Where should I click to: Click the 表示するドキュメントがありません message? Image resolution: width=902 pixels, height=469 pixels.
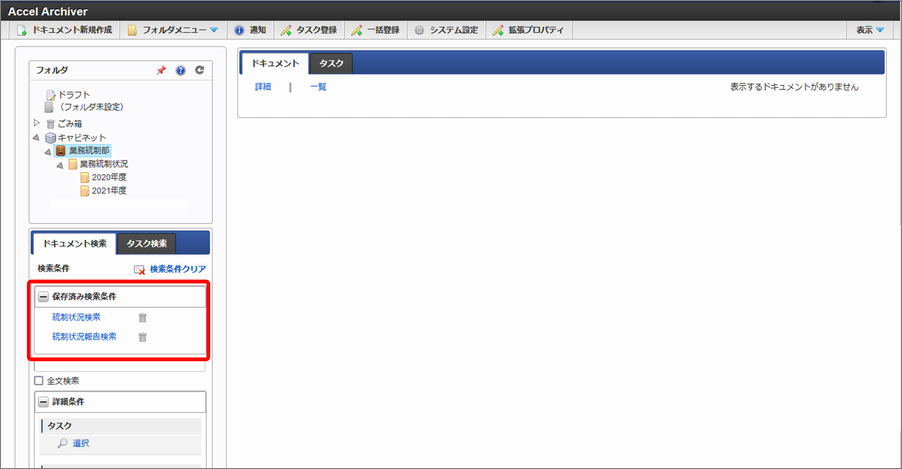(x=794, y=87)
